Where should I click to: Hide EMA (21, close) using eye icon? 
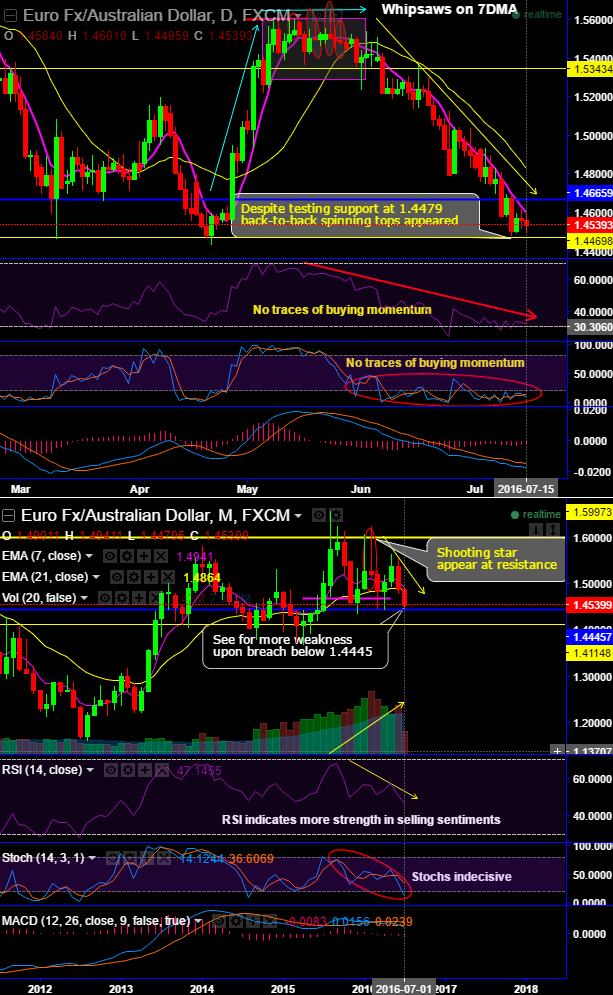(117, 577)
